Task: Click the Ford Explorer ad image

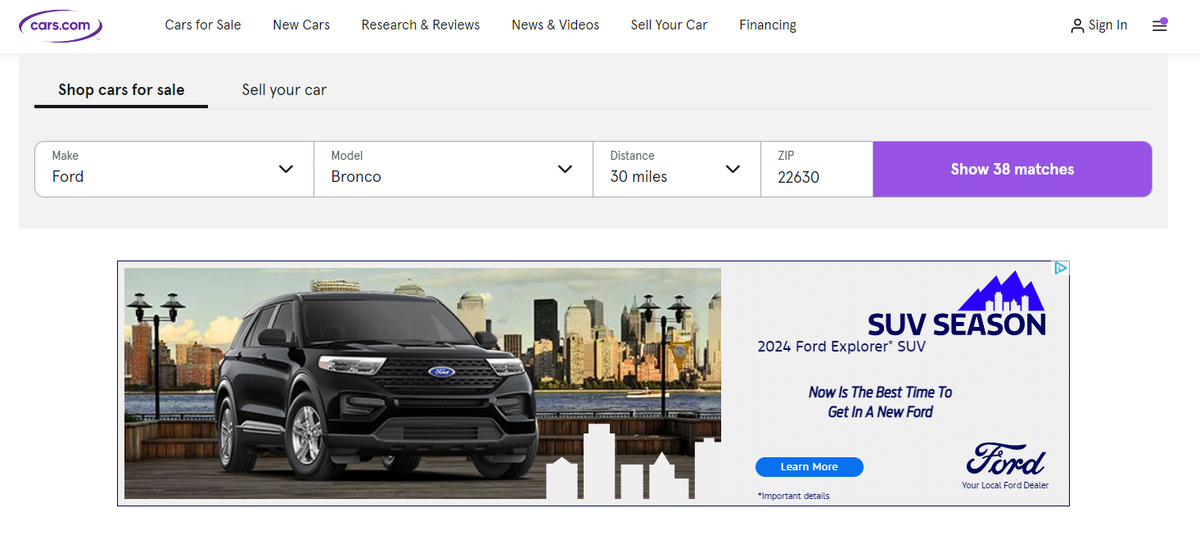Action: 422,383
